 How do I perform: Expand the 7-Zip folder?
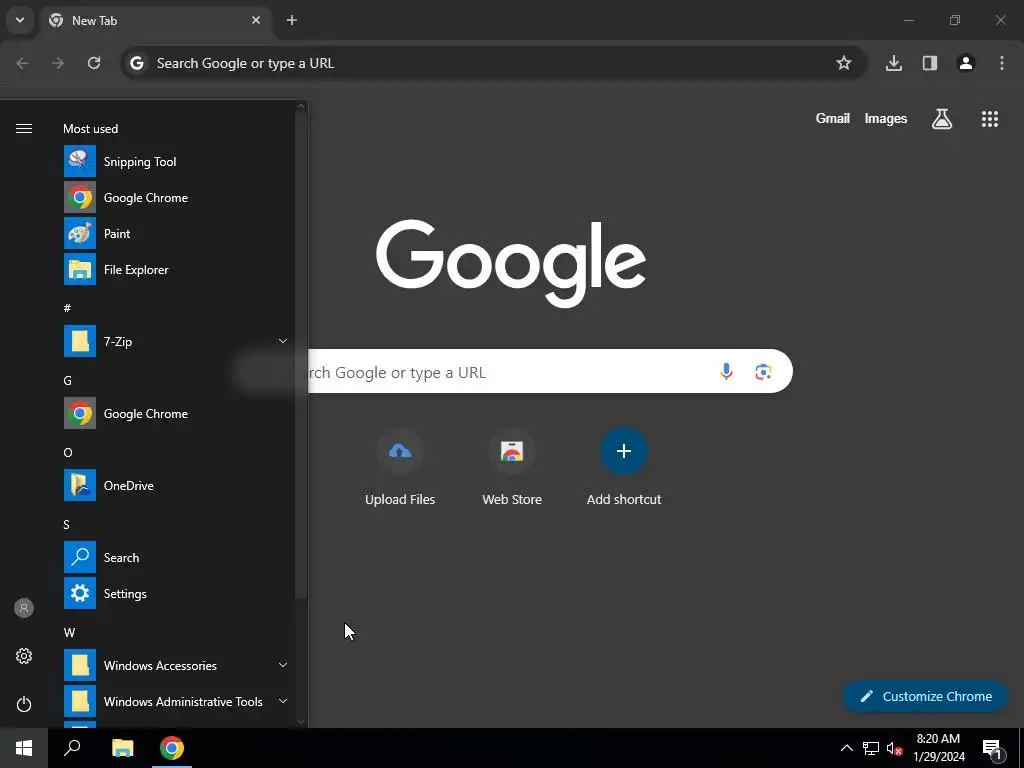point(176,341)
